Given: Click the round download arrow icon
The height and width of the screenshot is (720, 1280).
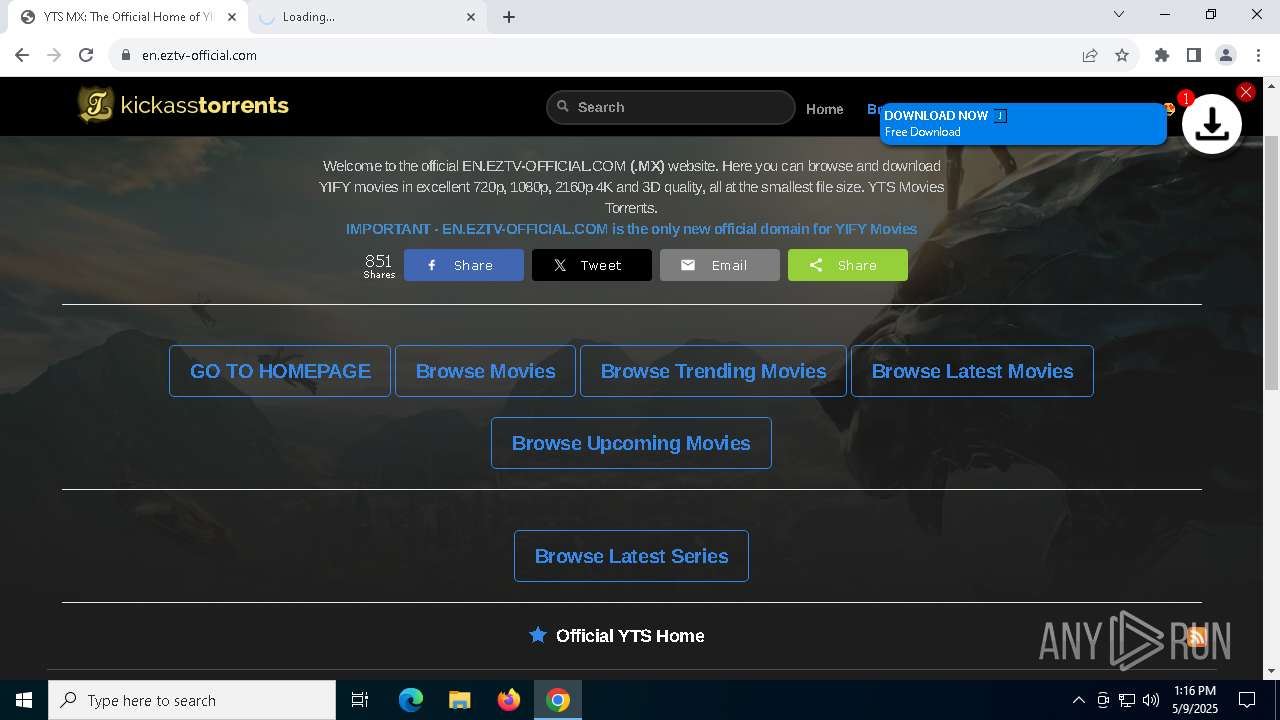Looking at the screenshot, I should [1212, 124].
